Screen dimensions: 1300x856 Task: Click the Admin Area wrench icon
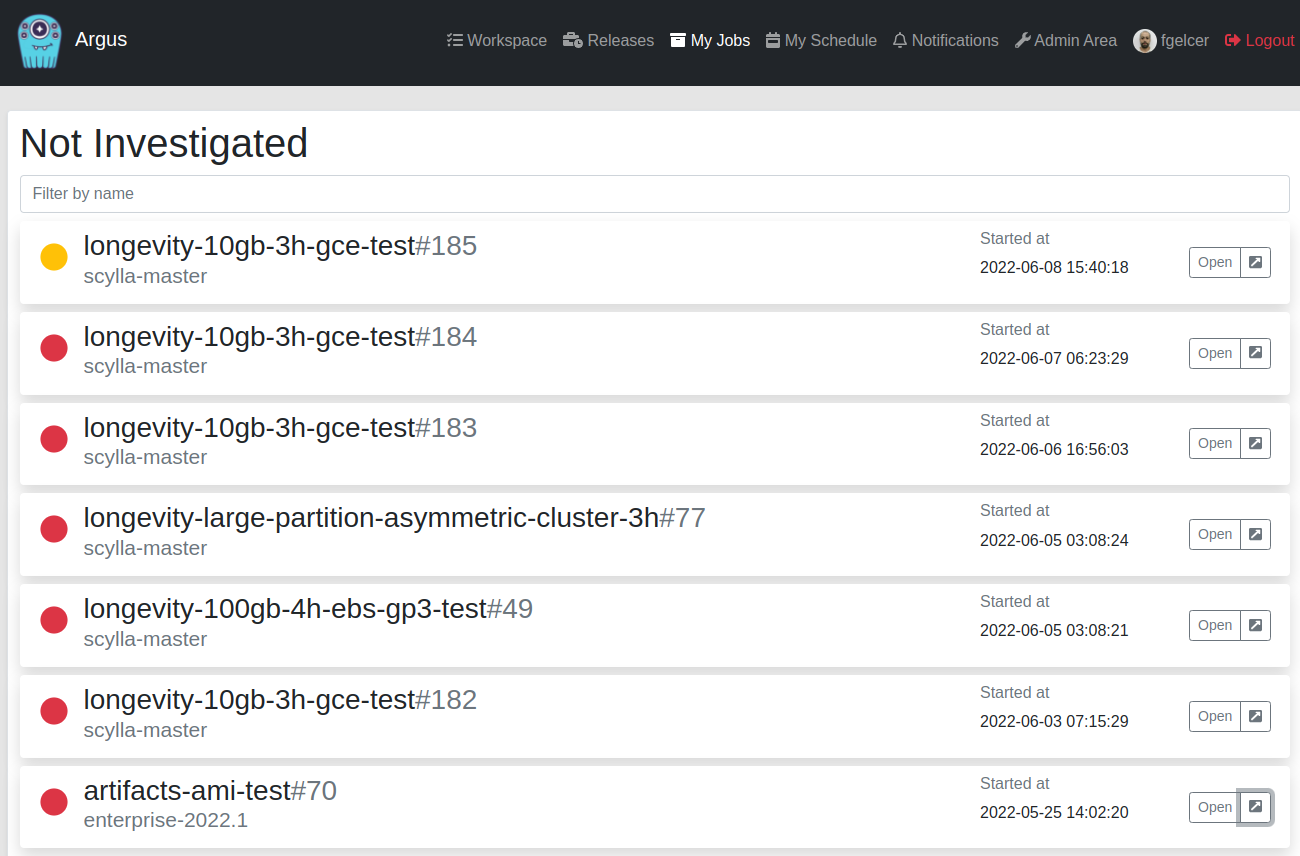(x=1022, y=40)
